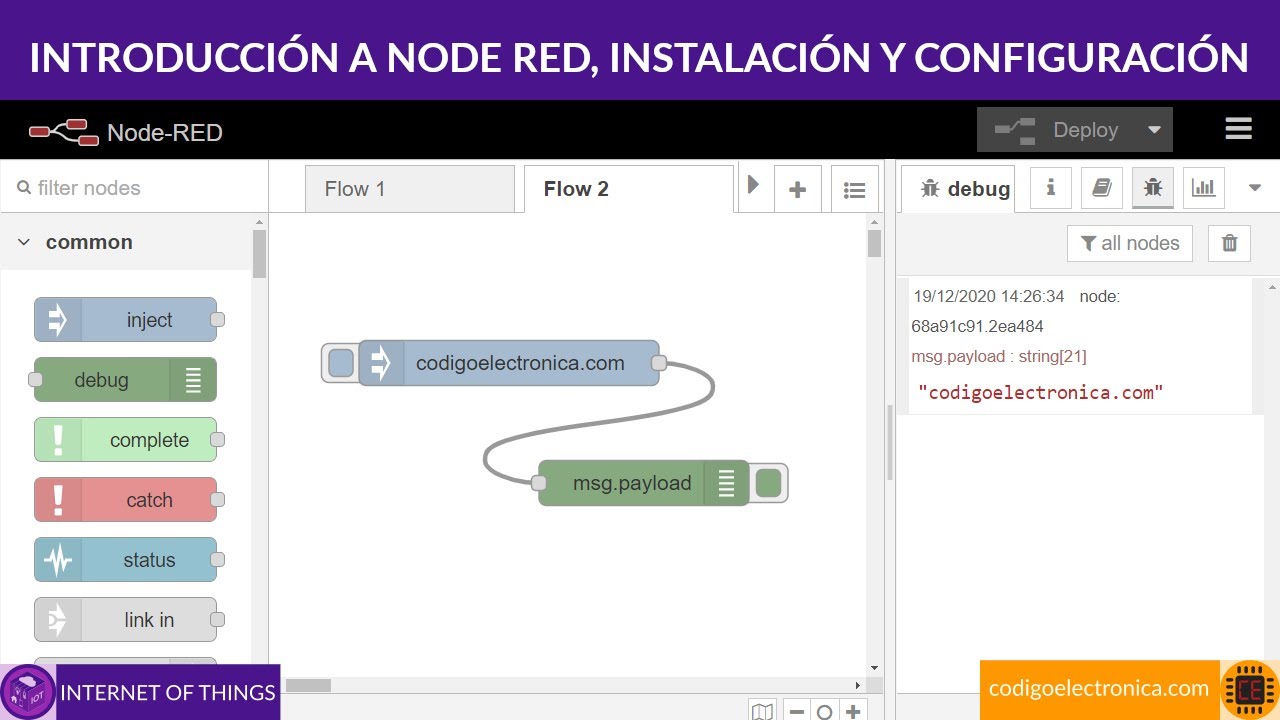Zoom out with the minus button
This screenshot has width=1280, height=720.
coord(797,711)
